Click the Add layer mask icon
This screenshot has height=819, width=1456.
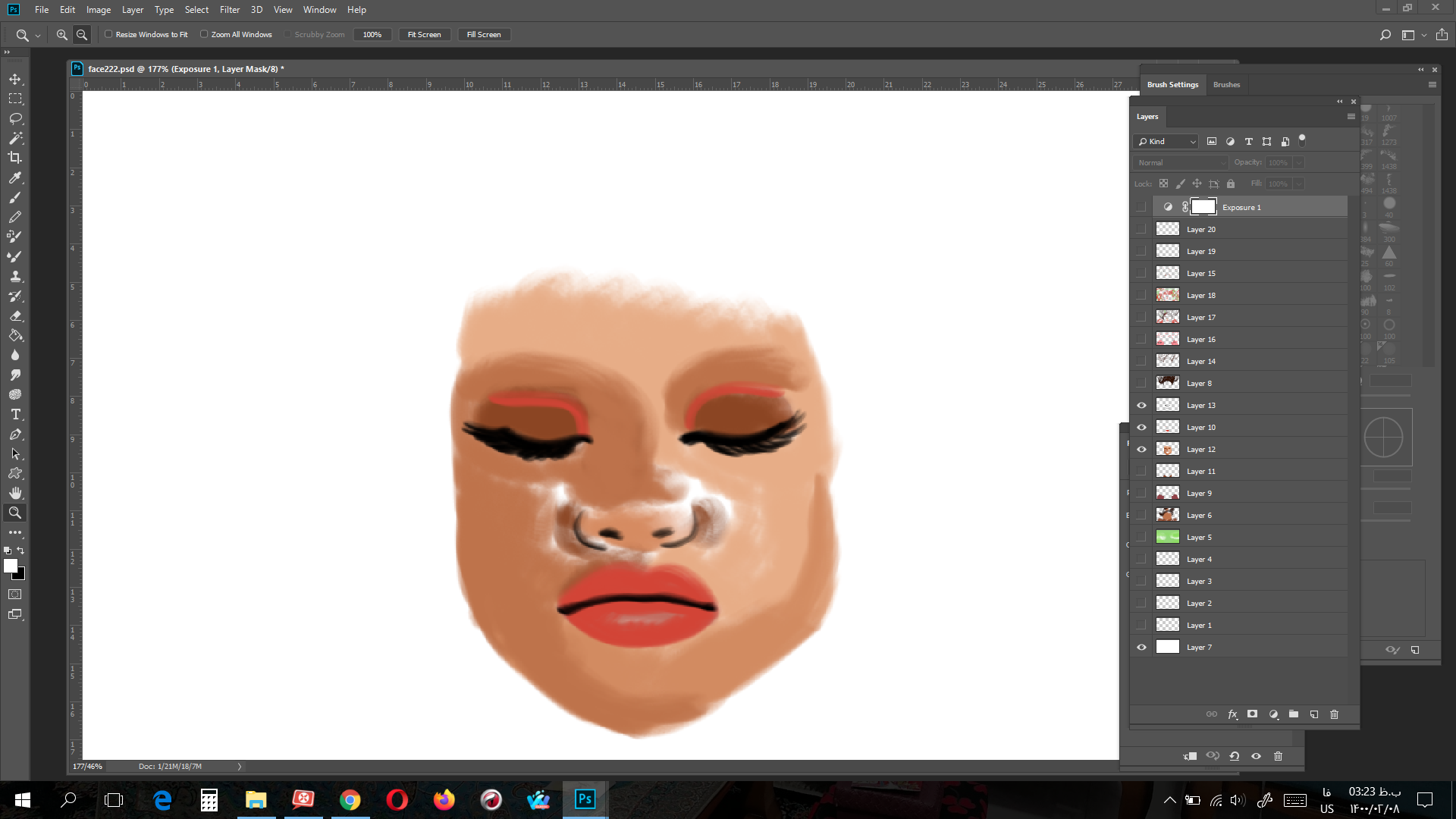pyautogui.click(x=1253, y=714)
